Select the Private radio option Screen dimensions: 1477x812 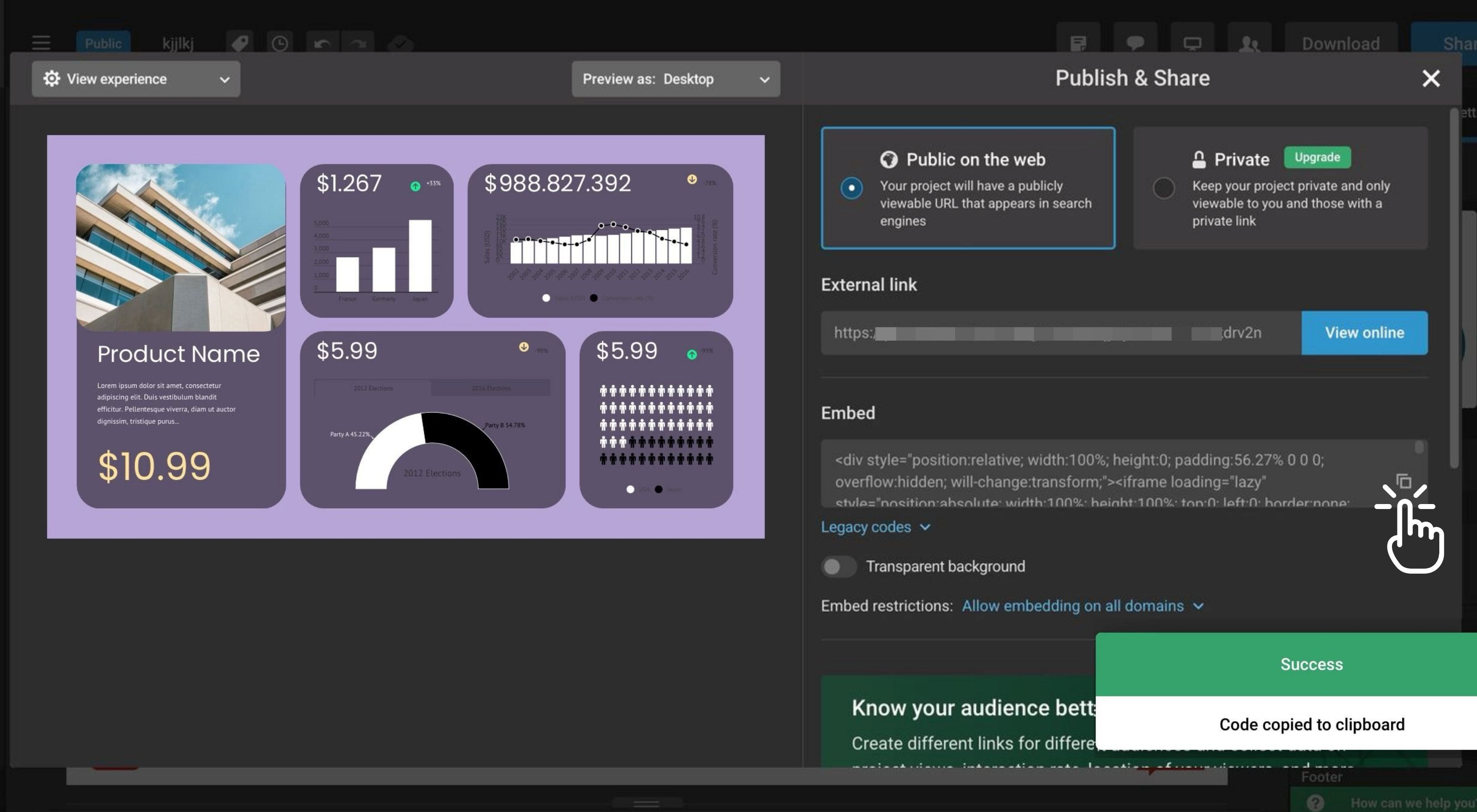pyautogui.click(x=1164, y=188)
